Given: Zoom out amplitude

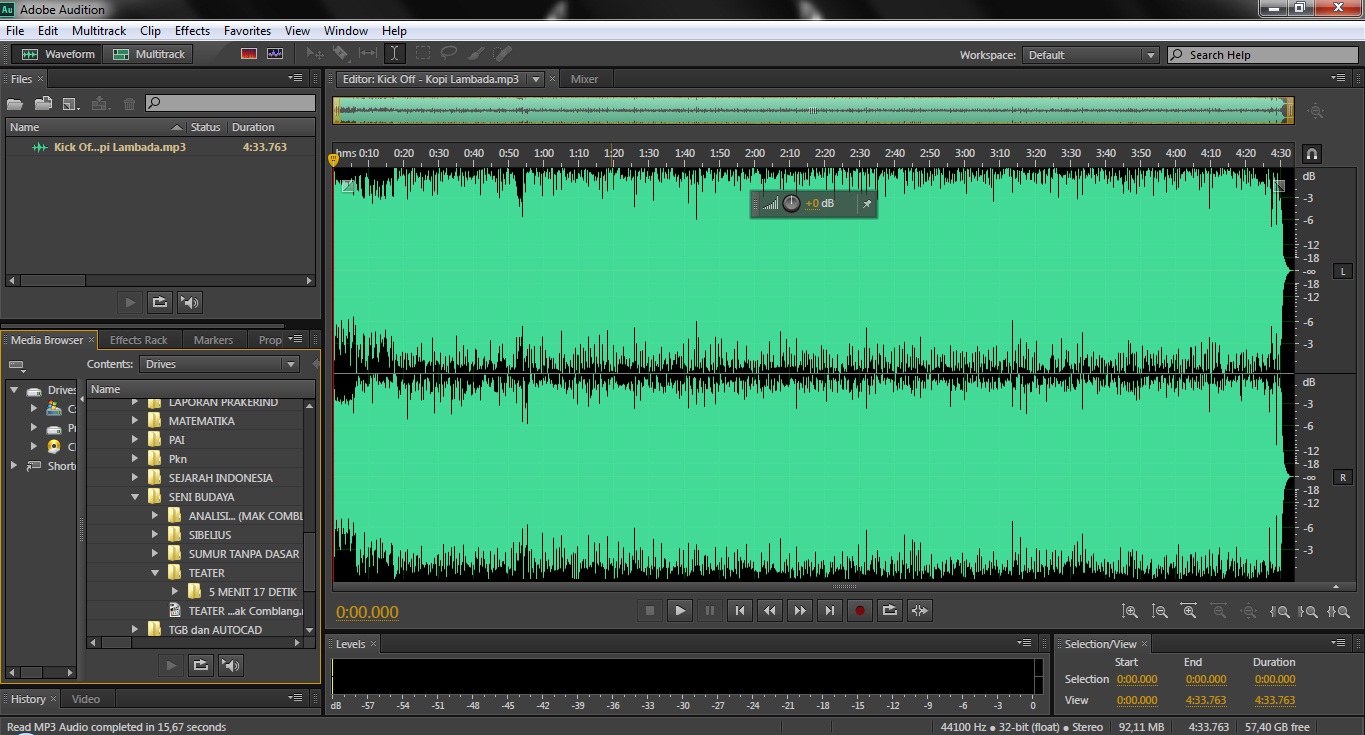Looking at the screenshot, I should [1160, 611].
